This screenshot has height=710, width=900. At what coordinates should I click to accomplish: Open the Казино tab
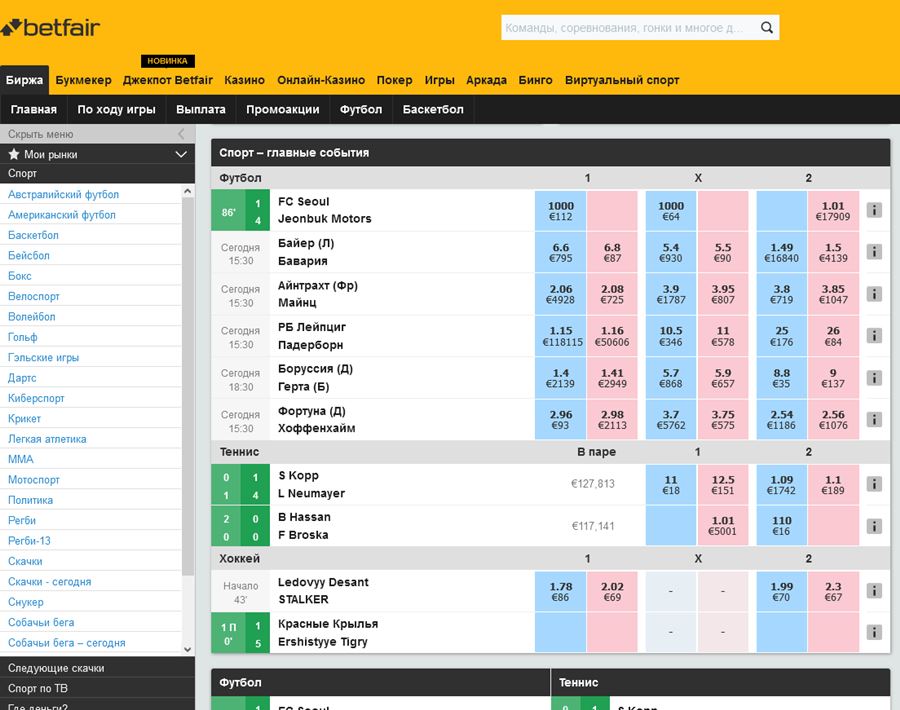245,80
